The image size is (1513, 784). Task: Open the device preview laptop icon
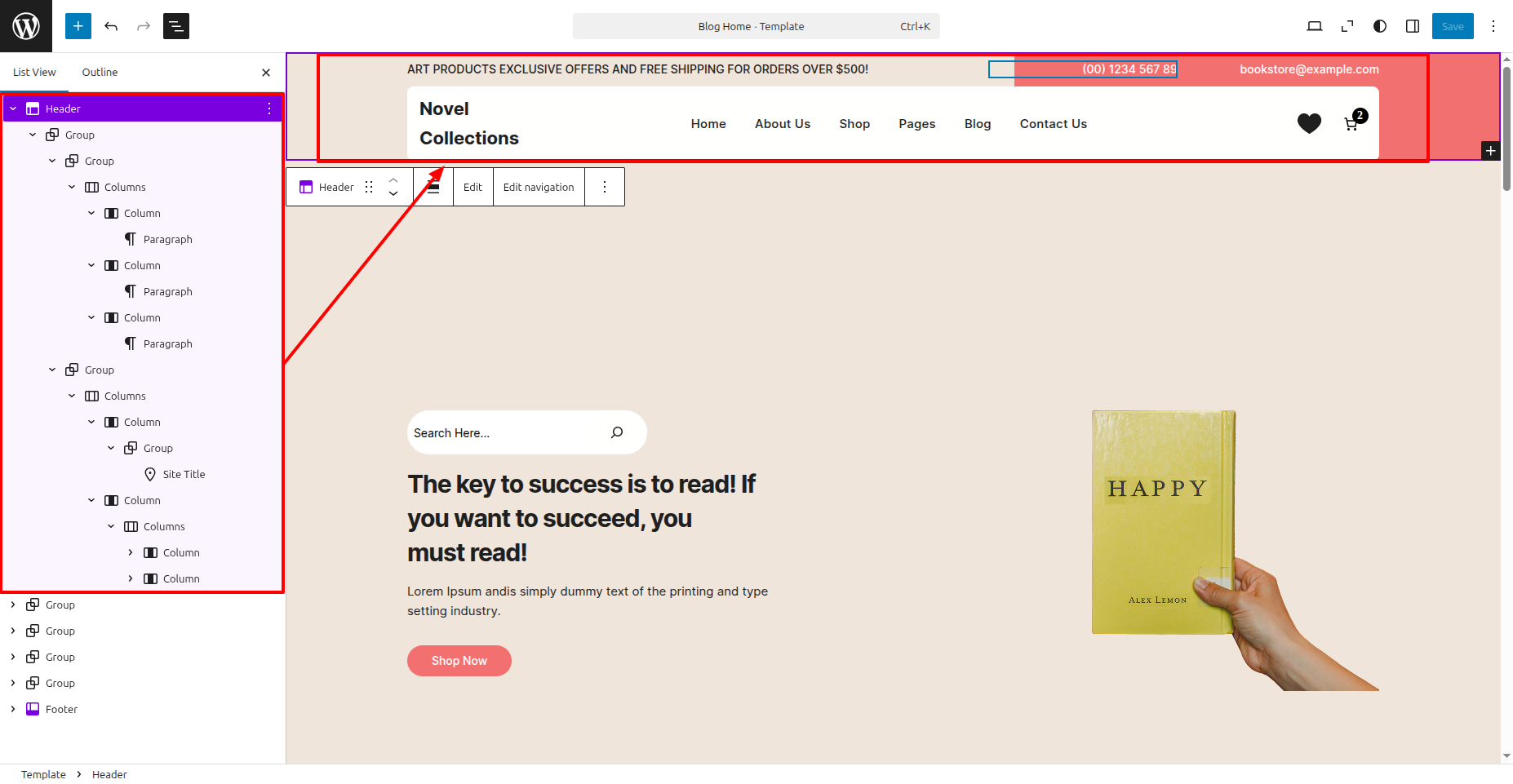pos(1314,26)
